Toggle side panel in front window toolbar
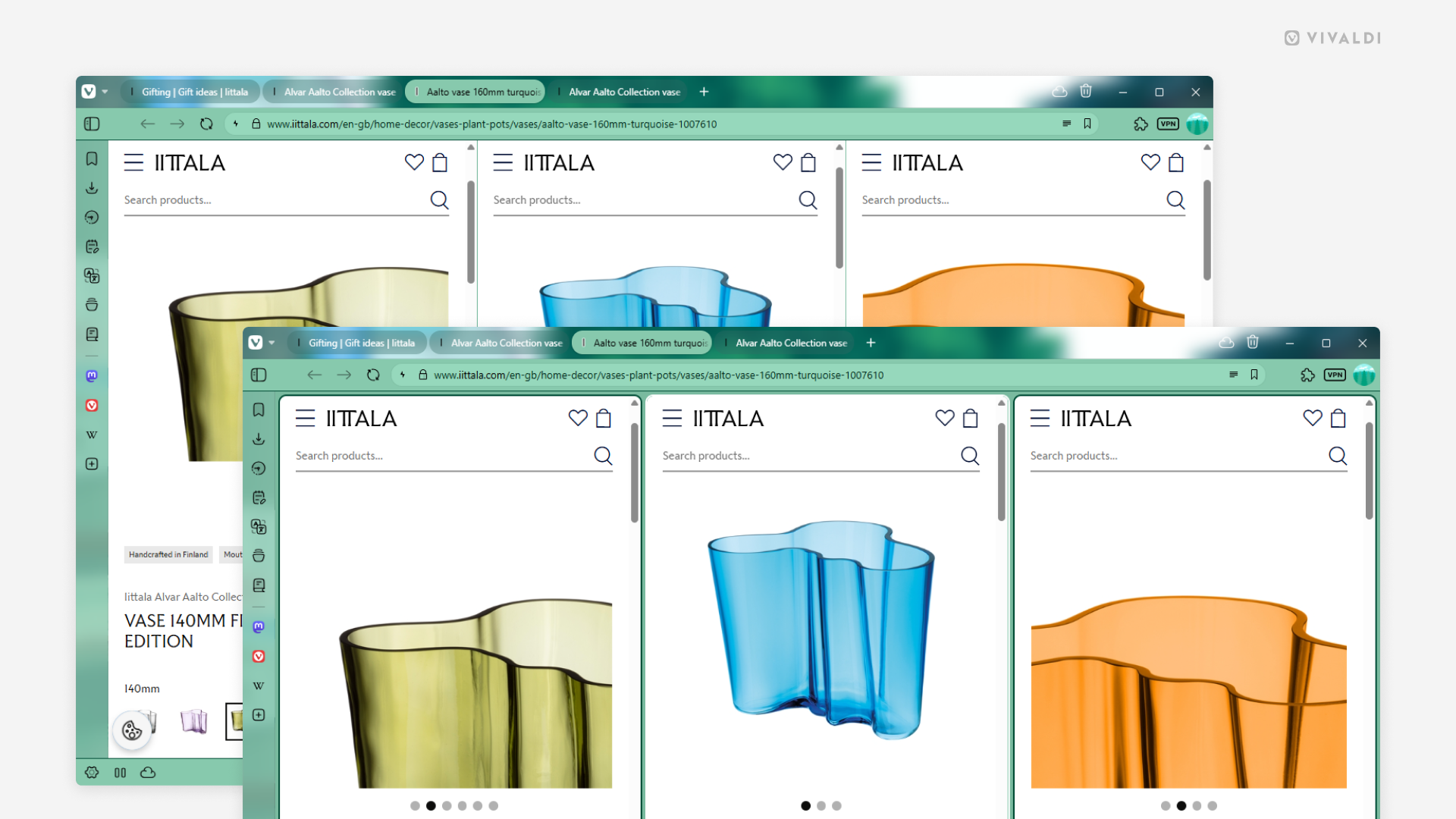The width and height of the screenshot is (1456, 819). pyautogui.click(x=259, y=375)
